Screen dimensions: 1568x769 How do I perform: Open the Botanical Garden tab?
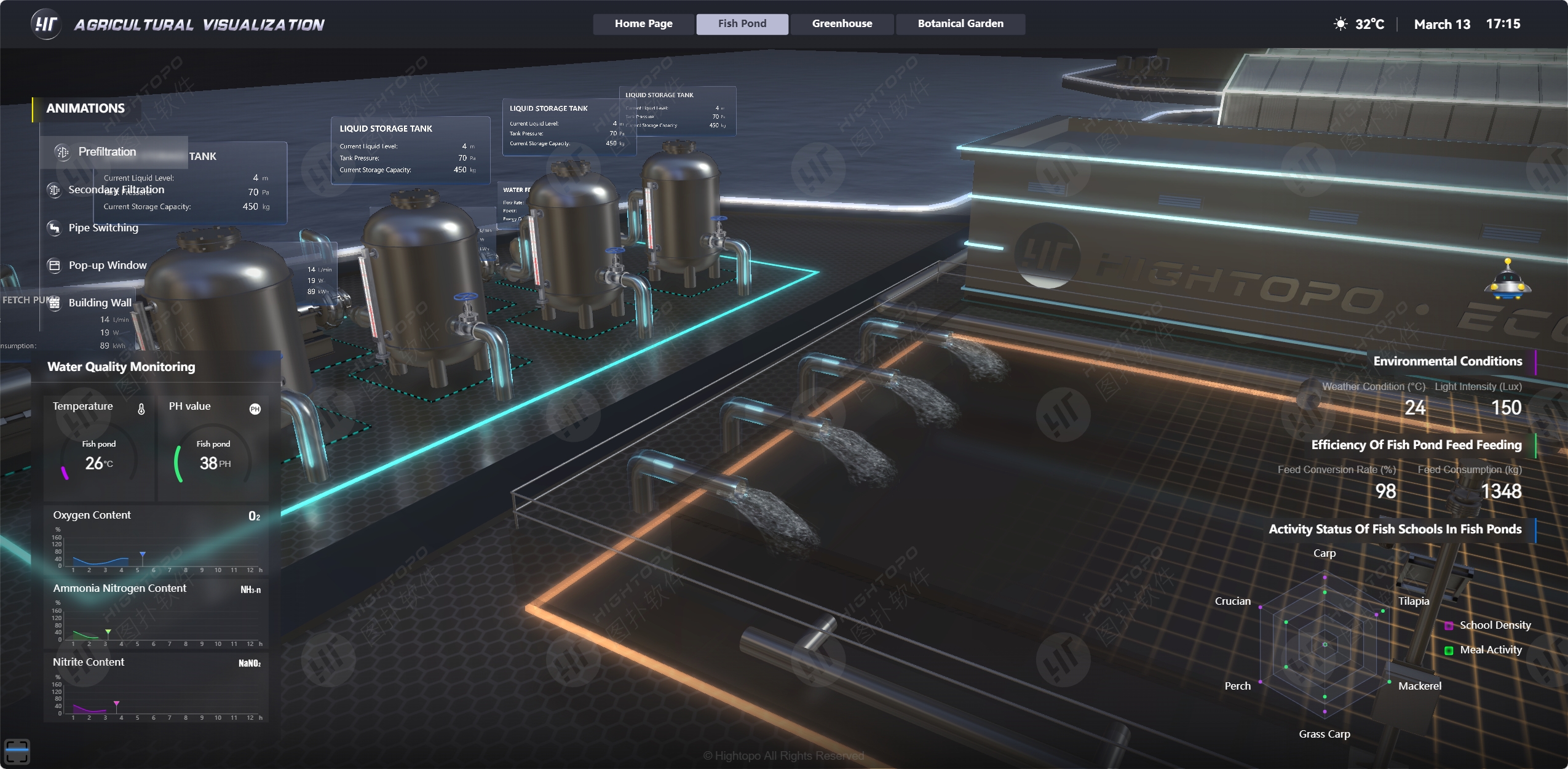[960, 24]
